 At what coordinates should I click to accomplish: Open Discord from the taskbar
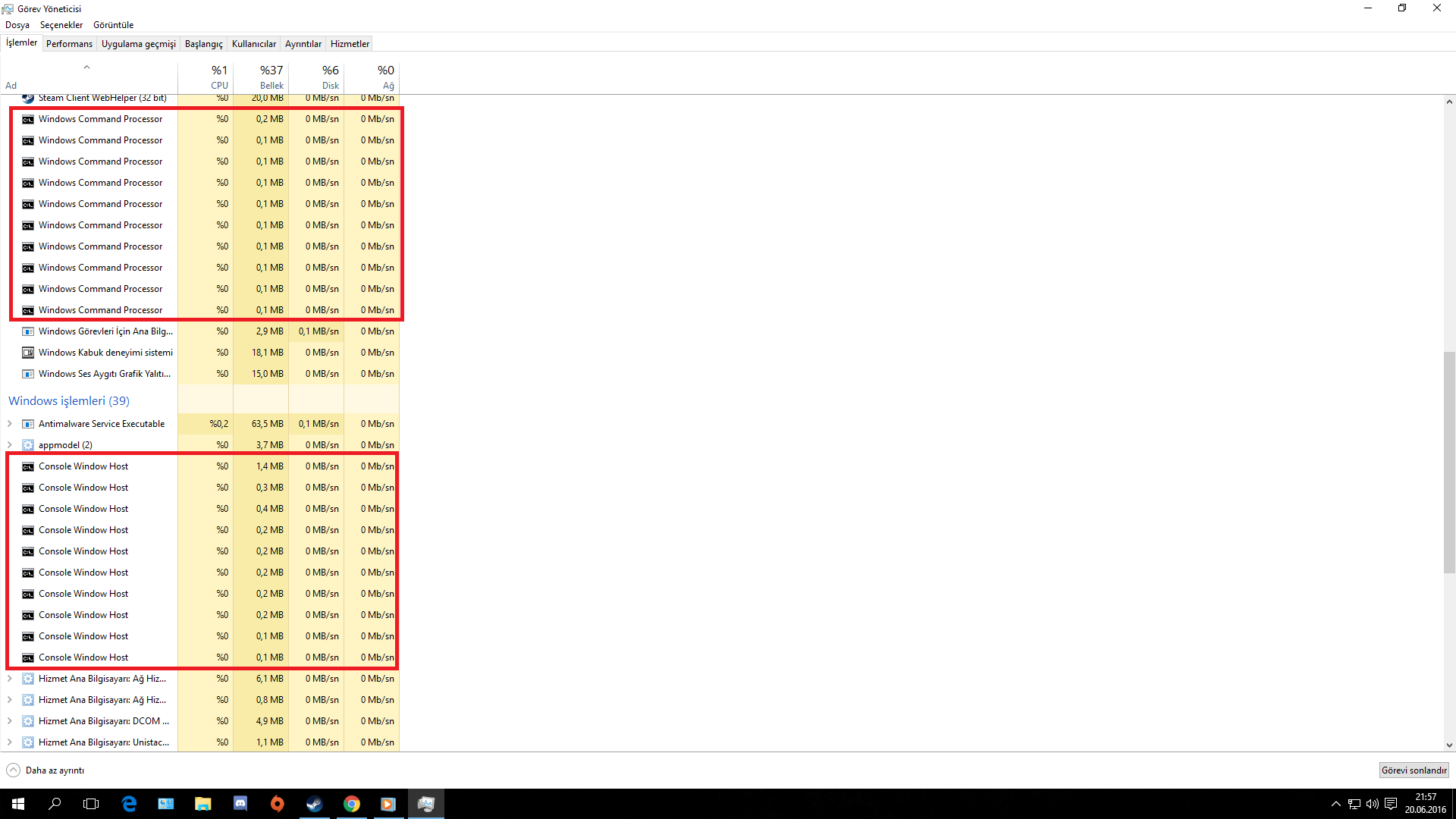pyautogui.click(x=240, y=804)
